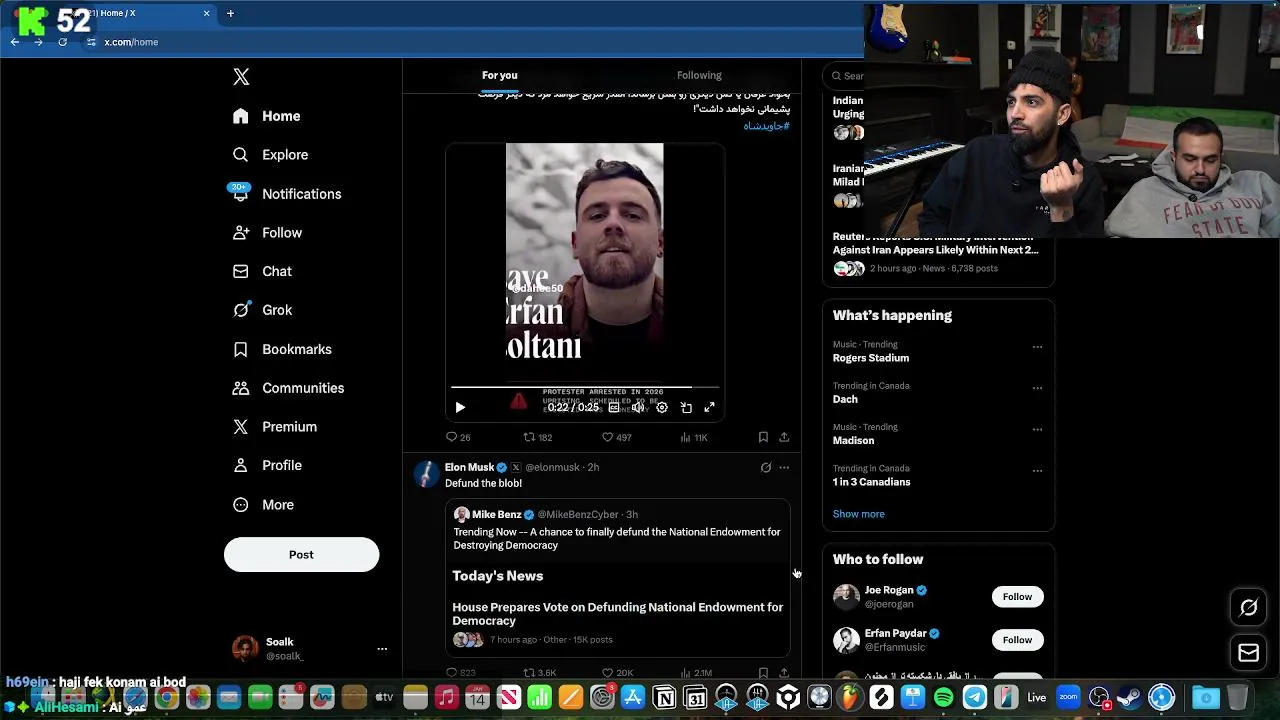Seek on the video progress bar
The image size is (1280, 720).
click(585, 387)
